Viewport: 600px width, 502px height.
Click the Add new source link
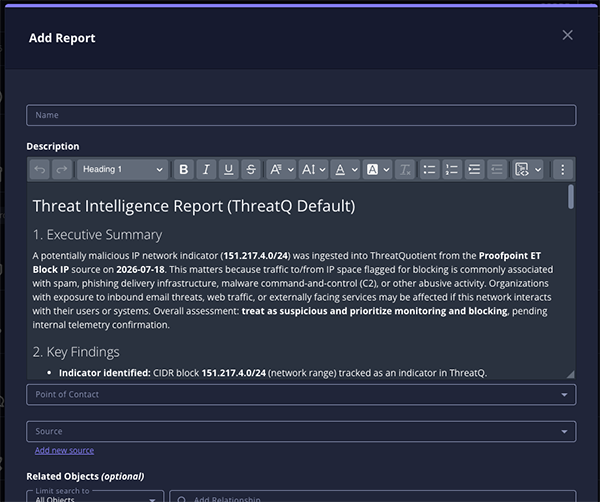pyautogui.click(x=64, y=450)
